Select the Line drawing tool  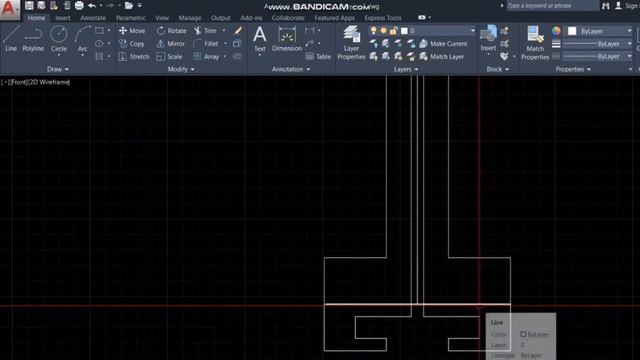pos(11,39)
